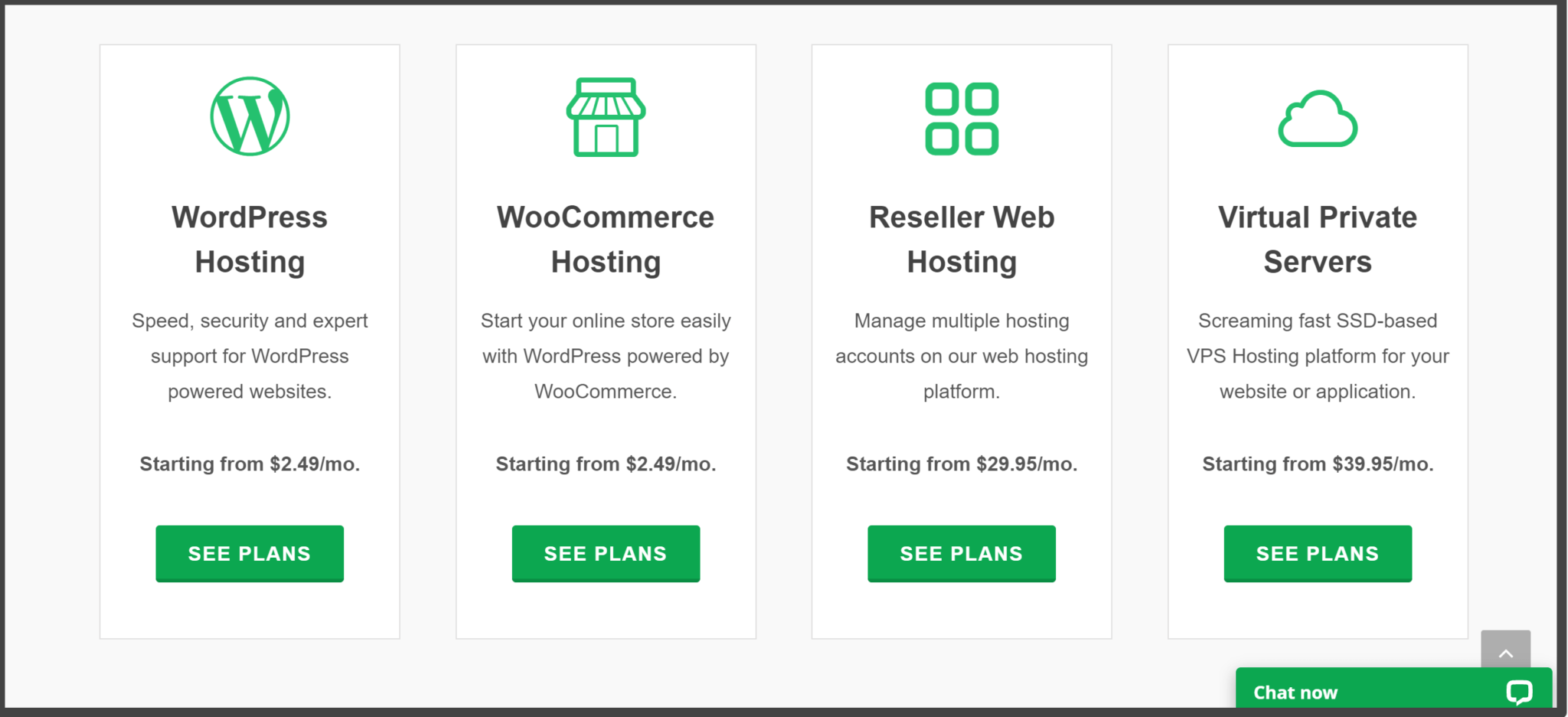The image size is (1568, 717).
Task: Click the Virtual Private Servers cloud icon
Action: (1318, 119)
